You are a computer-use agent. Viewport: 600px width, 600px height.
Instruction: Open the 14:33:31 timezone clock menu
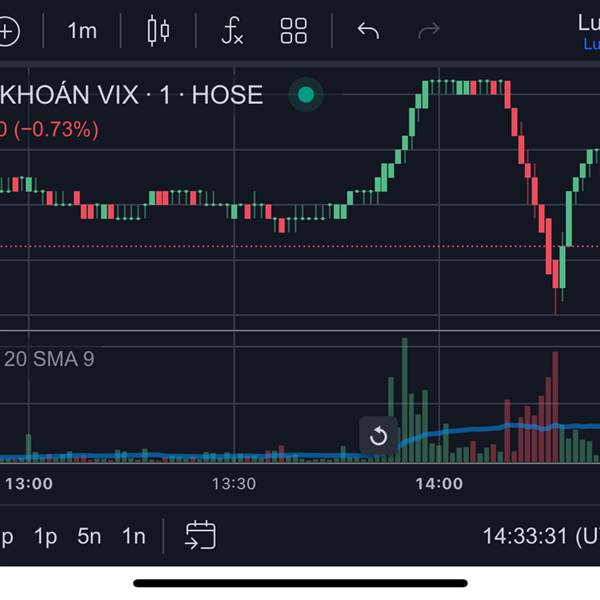tap(541, 536)
